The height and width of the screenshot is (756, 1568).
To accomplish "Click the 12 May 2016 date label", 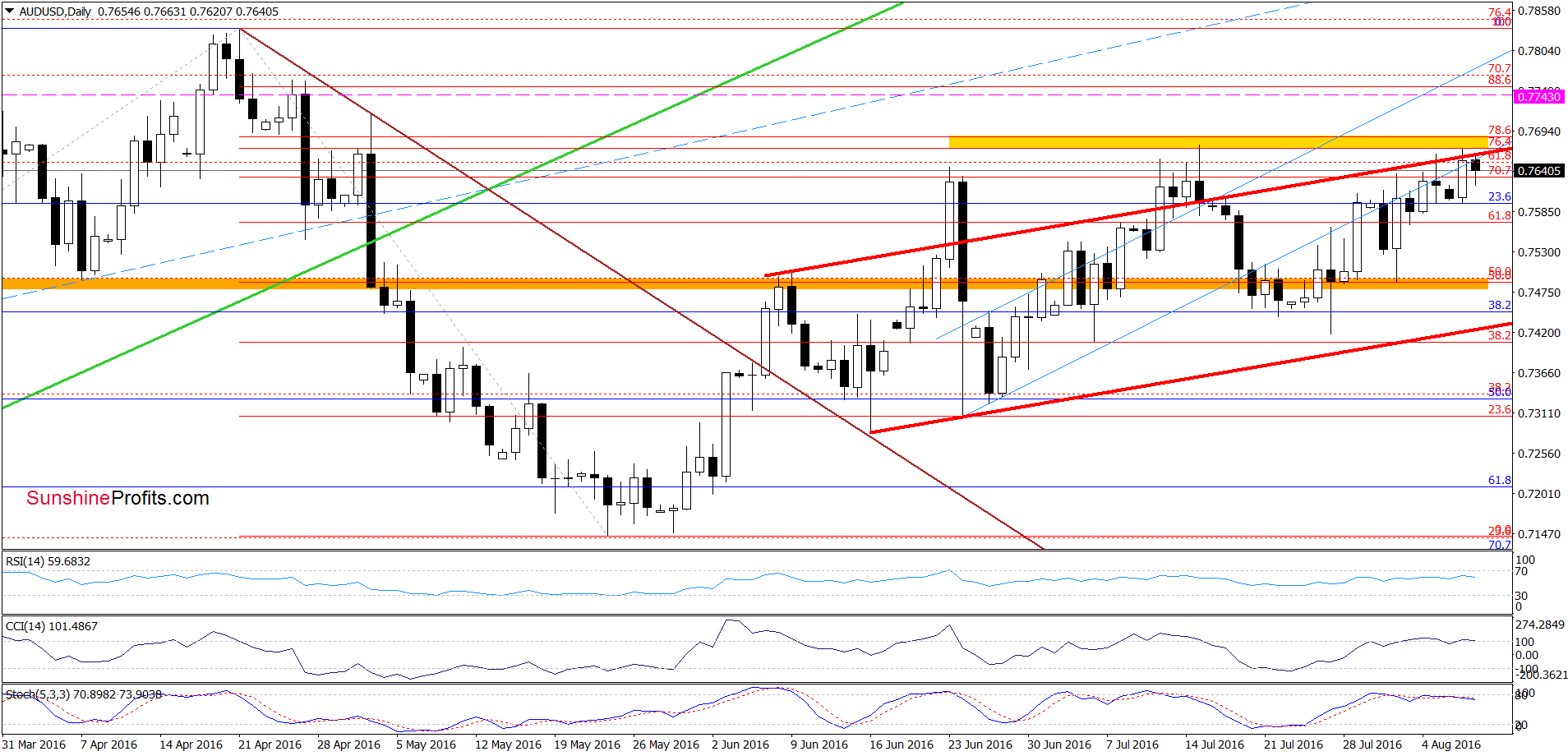I will 508,744.
